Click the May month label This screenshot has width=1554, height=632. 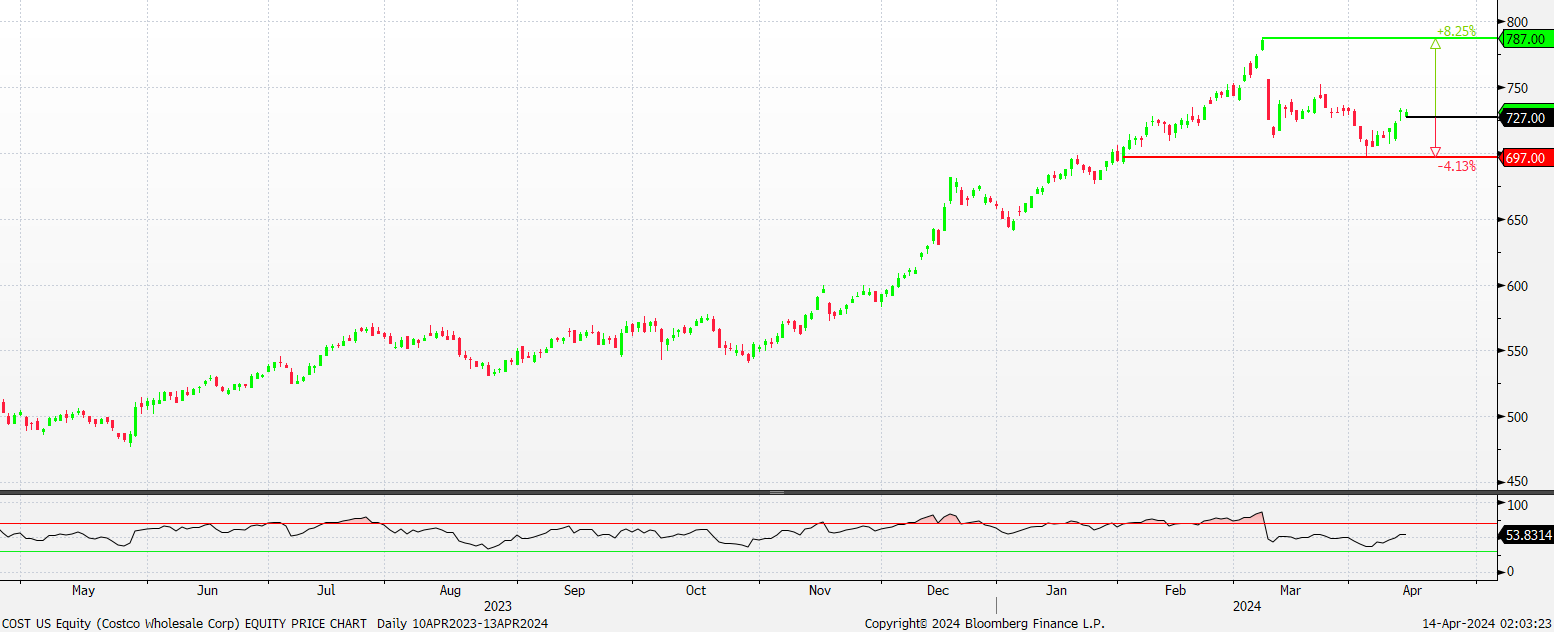click(83, 590)
